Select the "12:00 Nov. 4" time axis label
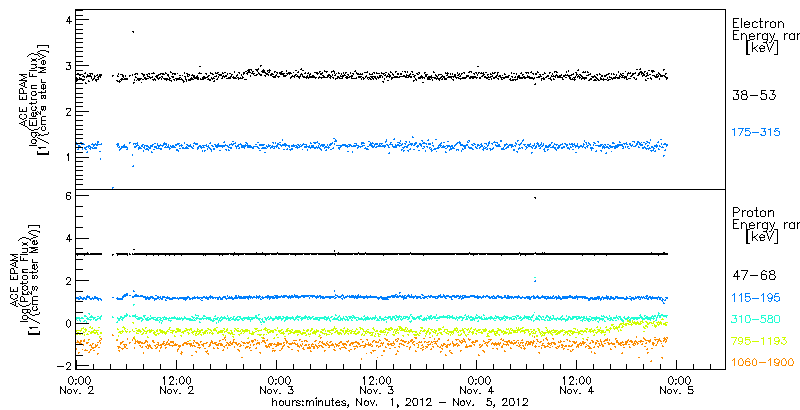This screenshot has height=410, width=800. (576, 386)
